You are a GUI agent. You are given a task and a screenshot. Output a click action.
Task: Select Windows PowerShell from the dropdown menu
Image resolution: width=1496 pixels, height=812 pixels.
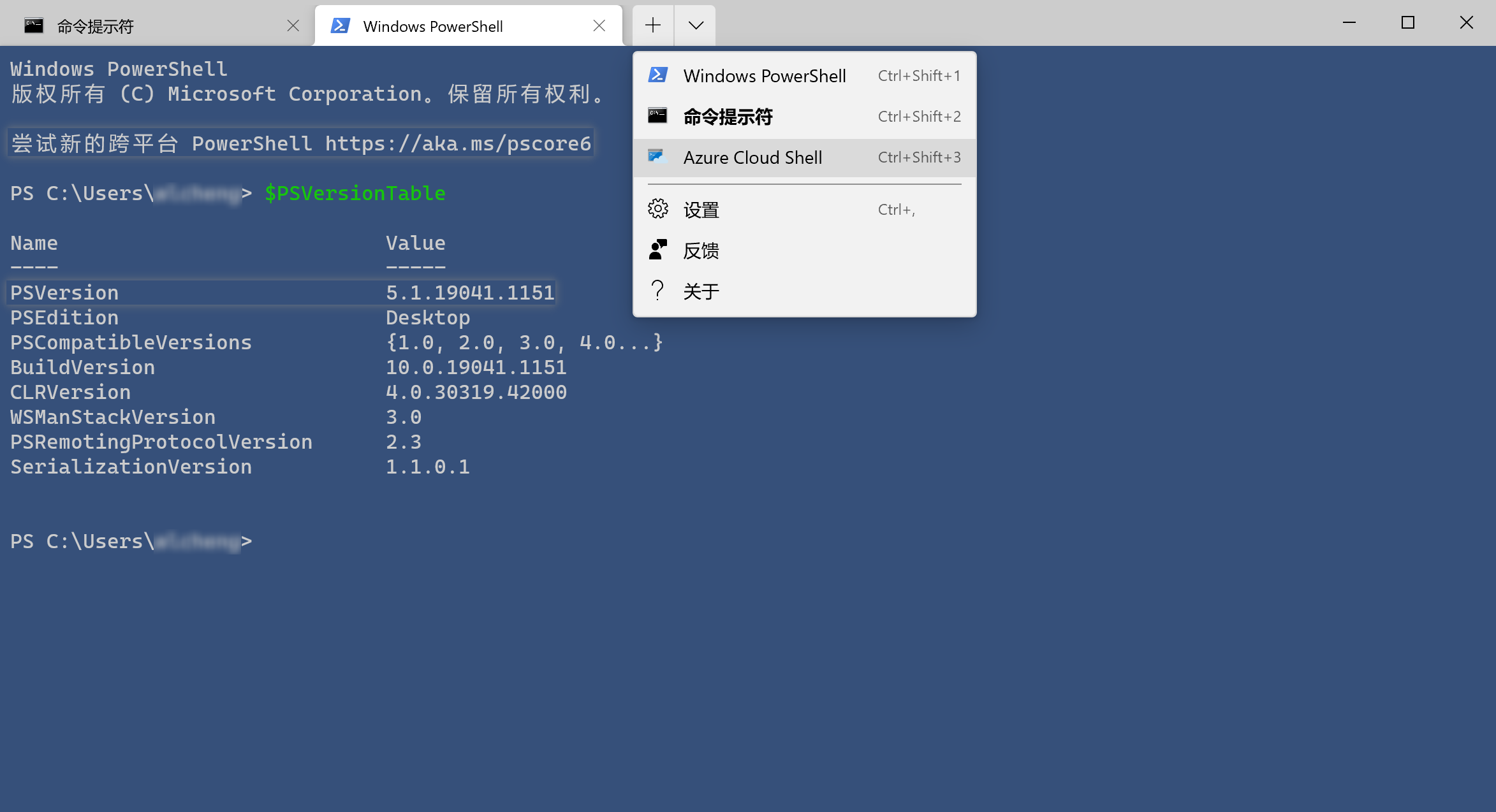click(x=765, y=76)
